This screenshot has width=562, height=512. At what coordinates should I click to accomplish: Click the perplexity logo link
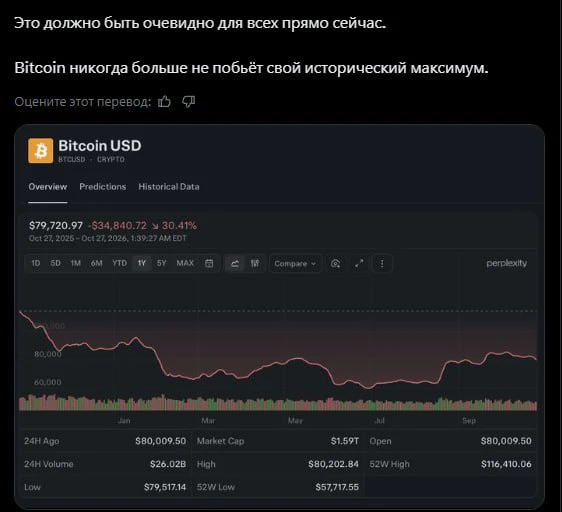(x=506, y=263)
